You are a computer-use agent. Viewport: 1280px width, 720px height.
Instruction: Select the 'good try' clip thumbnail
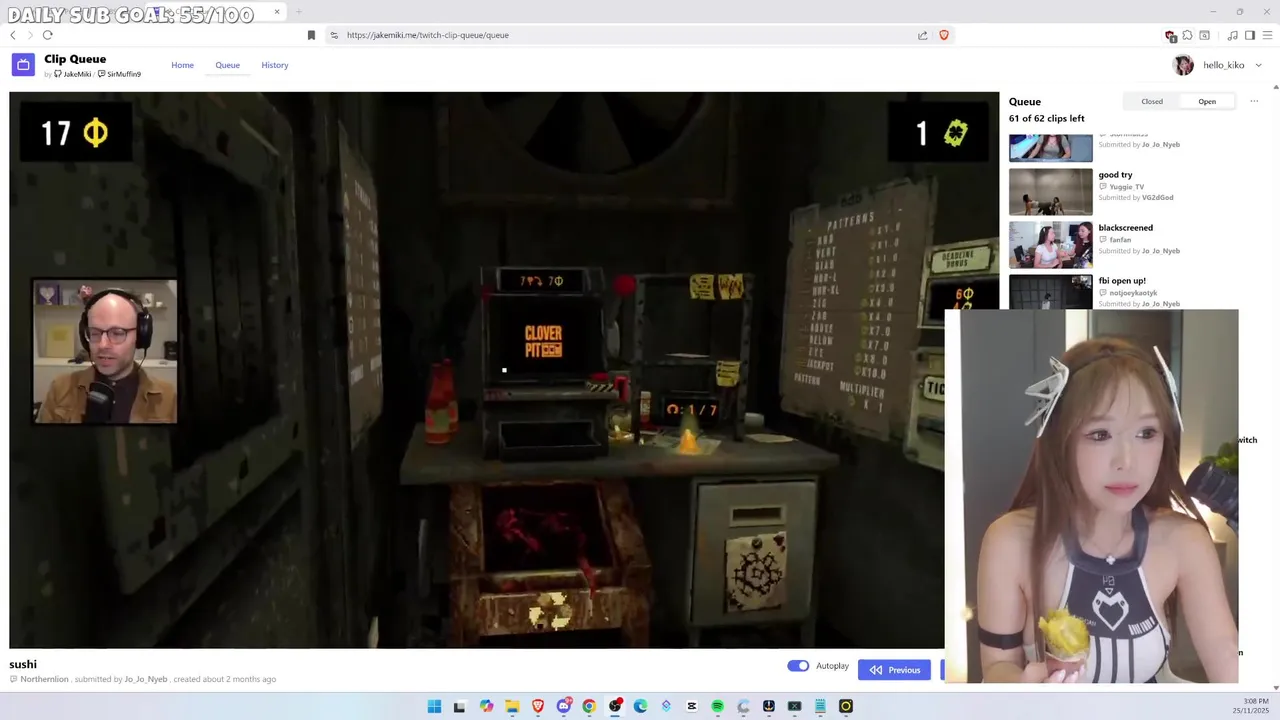tap(1051, 191)
